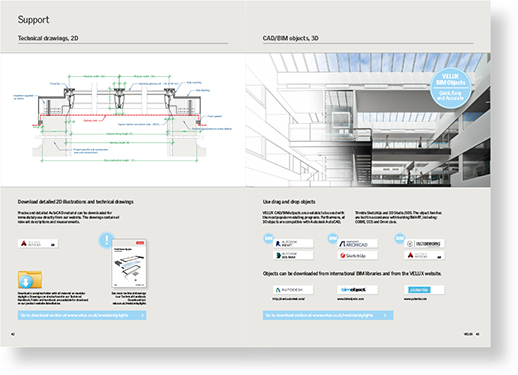Click the Technical handbook cover thumbnail

(129, 263)
